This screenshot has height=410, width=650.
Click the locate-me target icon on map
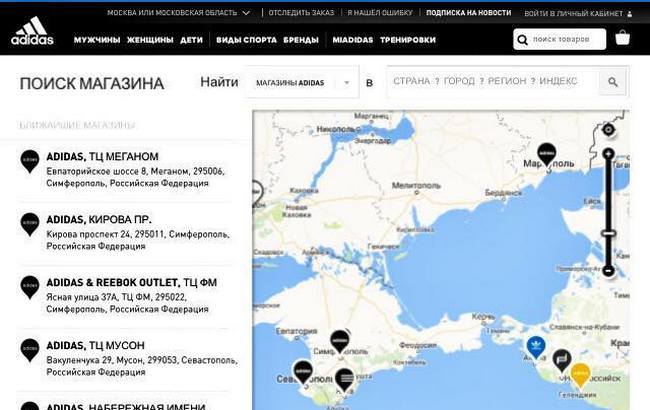coord(608,130)
